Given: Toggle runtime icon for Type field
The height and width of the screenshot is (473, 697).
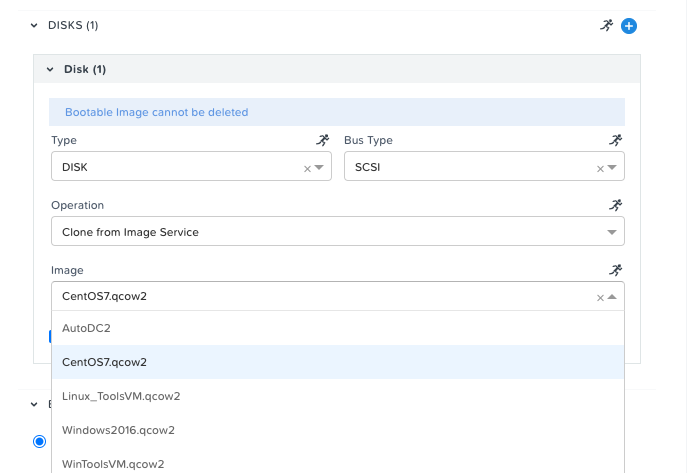Looking at the screenshot, I should click(323, 140).
